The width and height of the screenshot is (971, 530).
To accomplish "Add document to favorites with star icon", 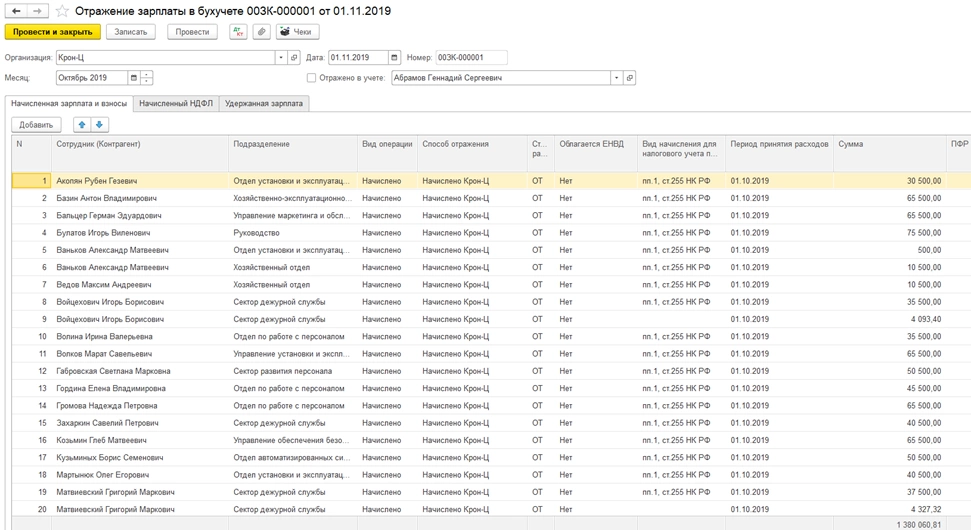I will (x=63, y=11).
